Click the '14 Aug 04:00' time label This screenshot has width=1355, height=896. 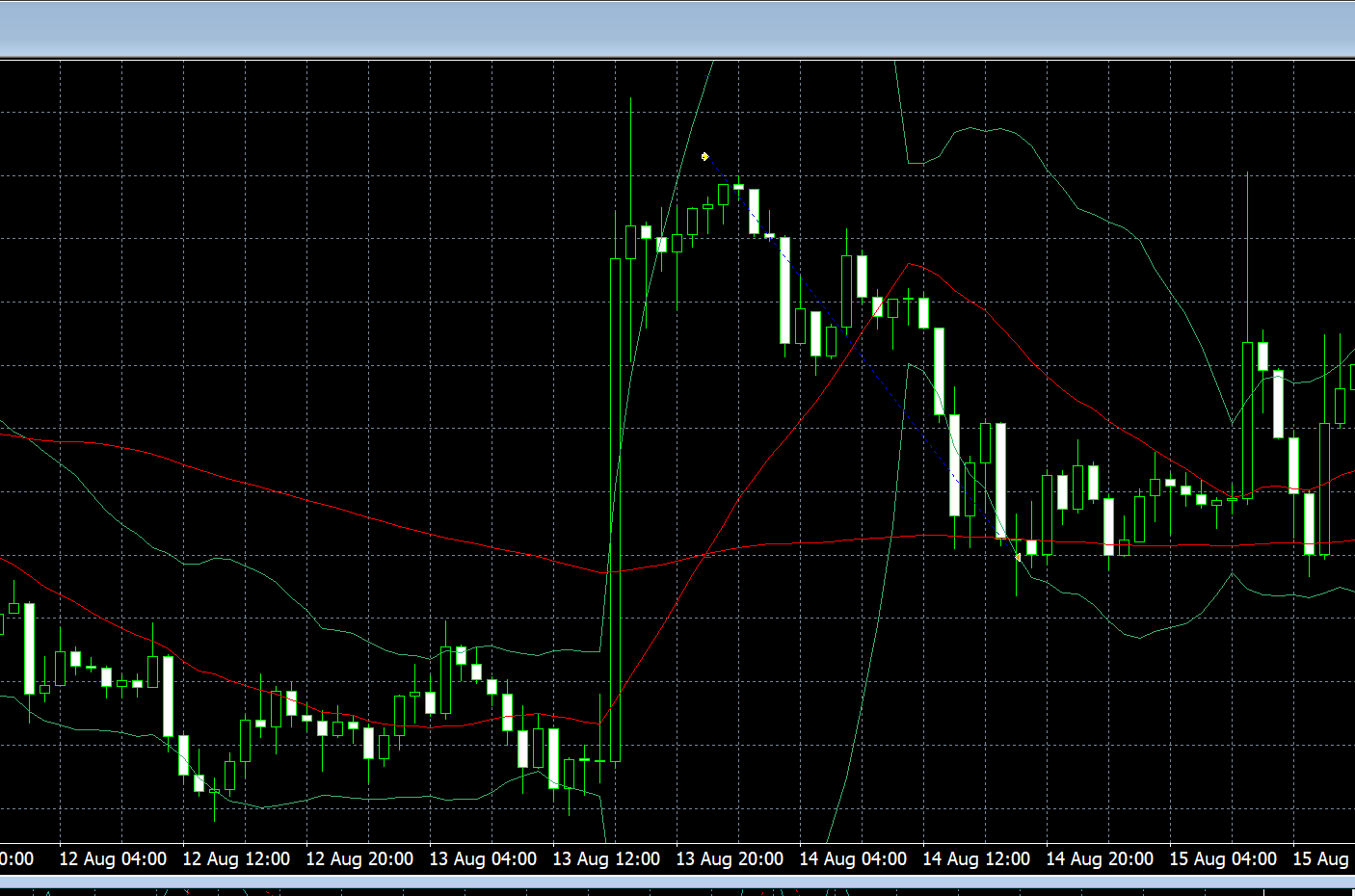pos(853,858)
